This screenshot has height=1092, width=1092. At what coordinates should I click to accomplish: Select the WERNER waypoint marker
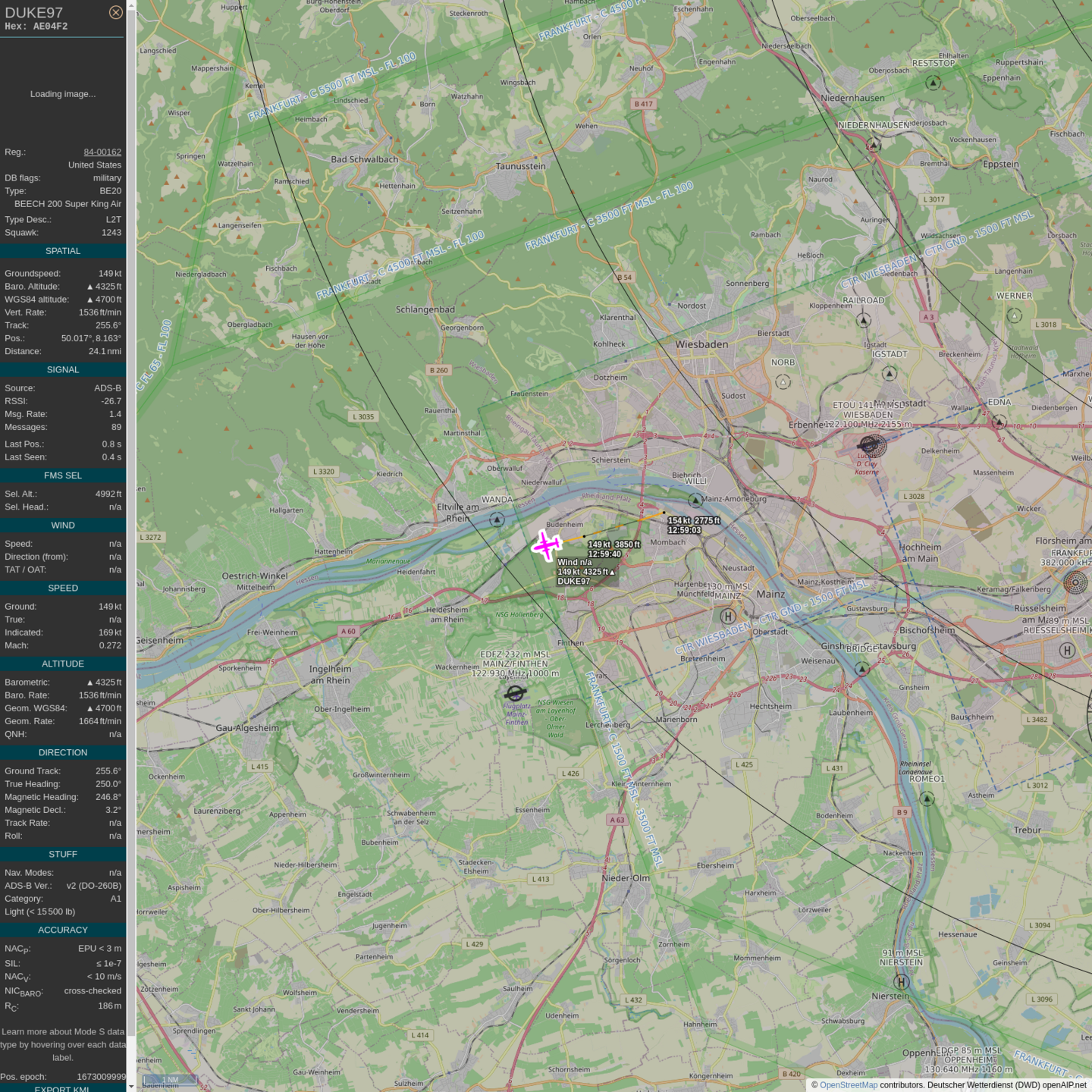click(1015, 315)
